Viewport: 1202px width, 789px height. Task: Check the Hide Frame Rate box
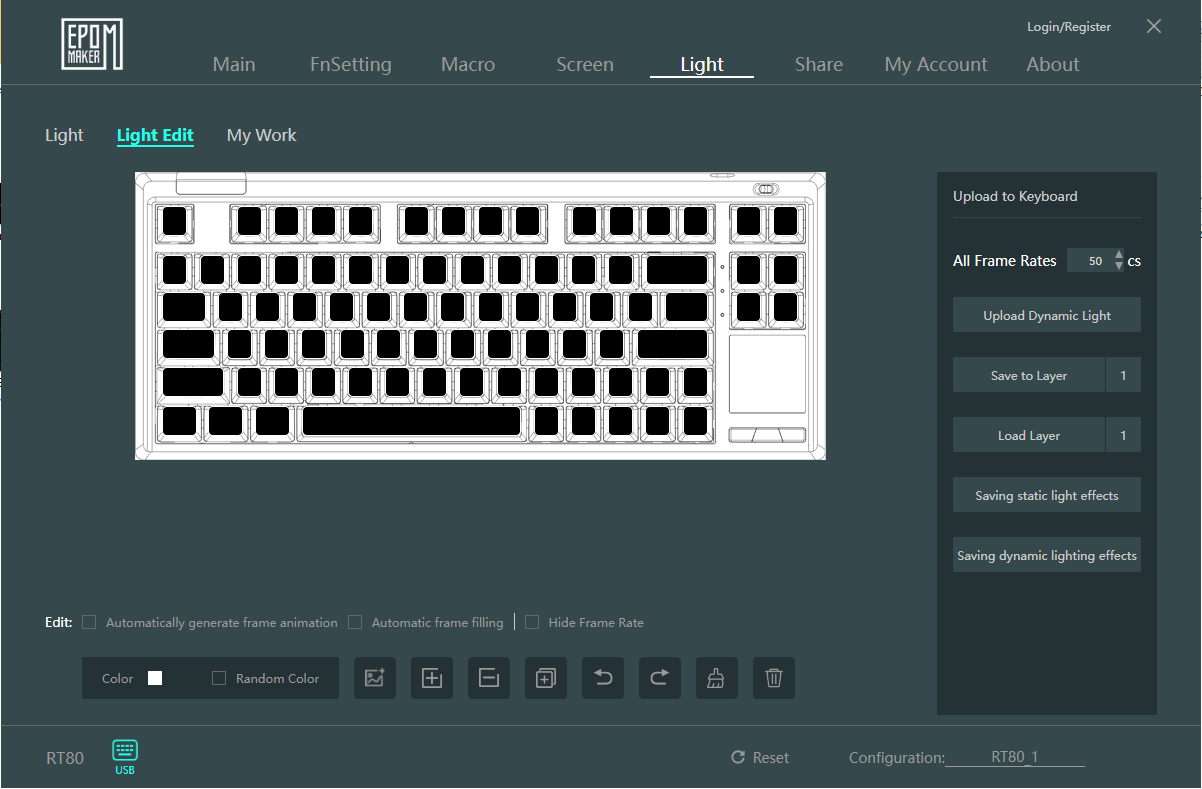[x=532, y=622]
